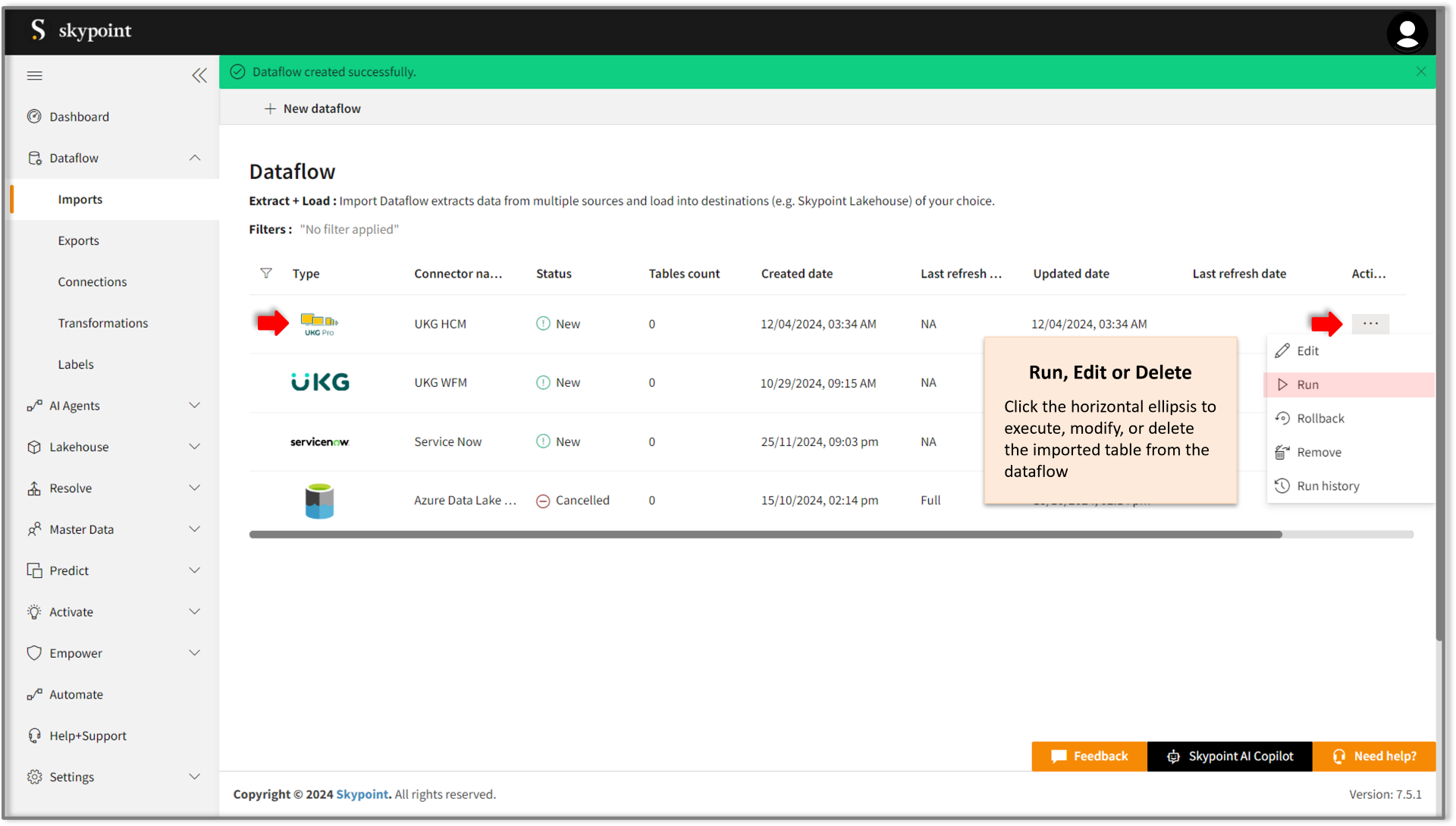Click the table filter funnel icon

[266, 273]
